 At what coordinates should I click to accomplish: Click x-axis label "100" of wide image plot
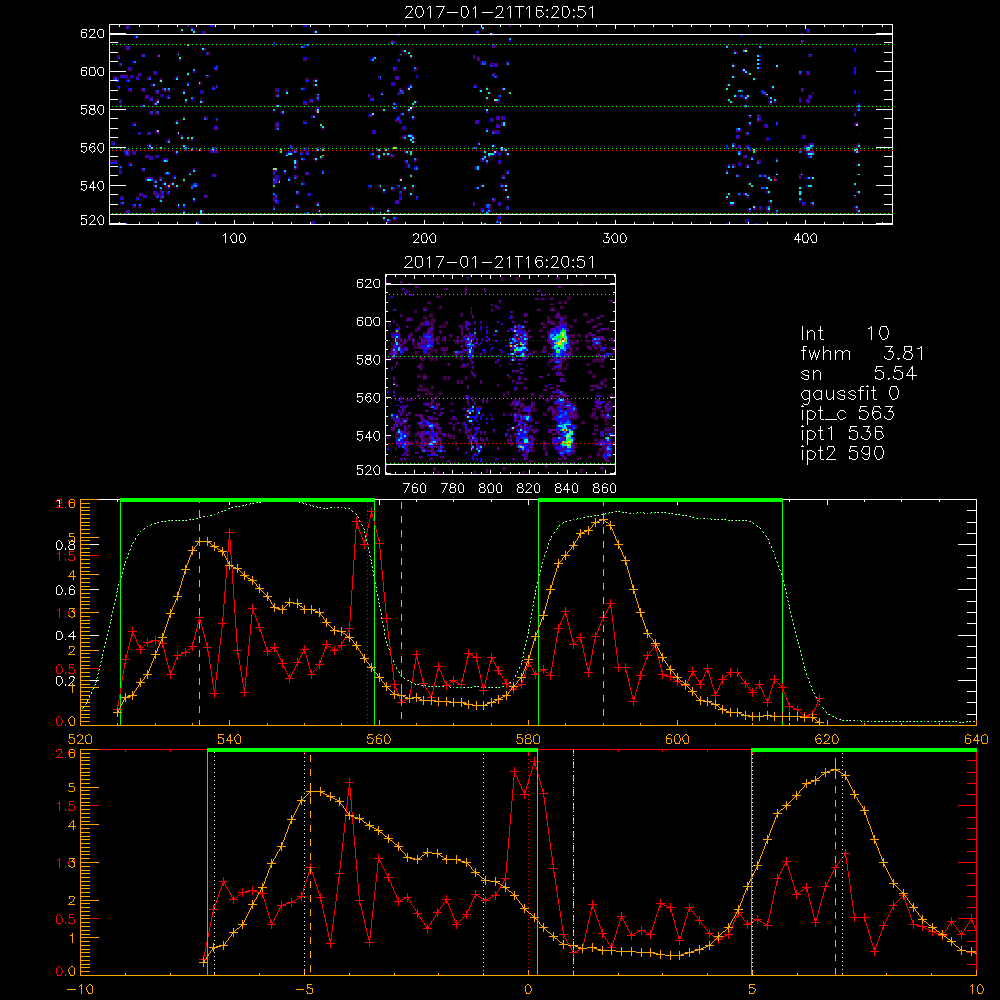(x=234, y=239)
